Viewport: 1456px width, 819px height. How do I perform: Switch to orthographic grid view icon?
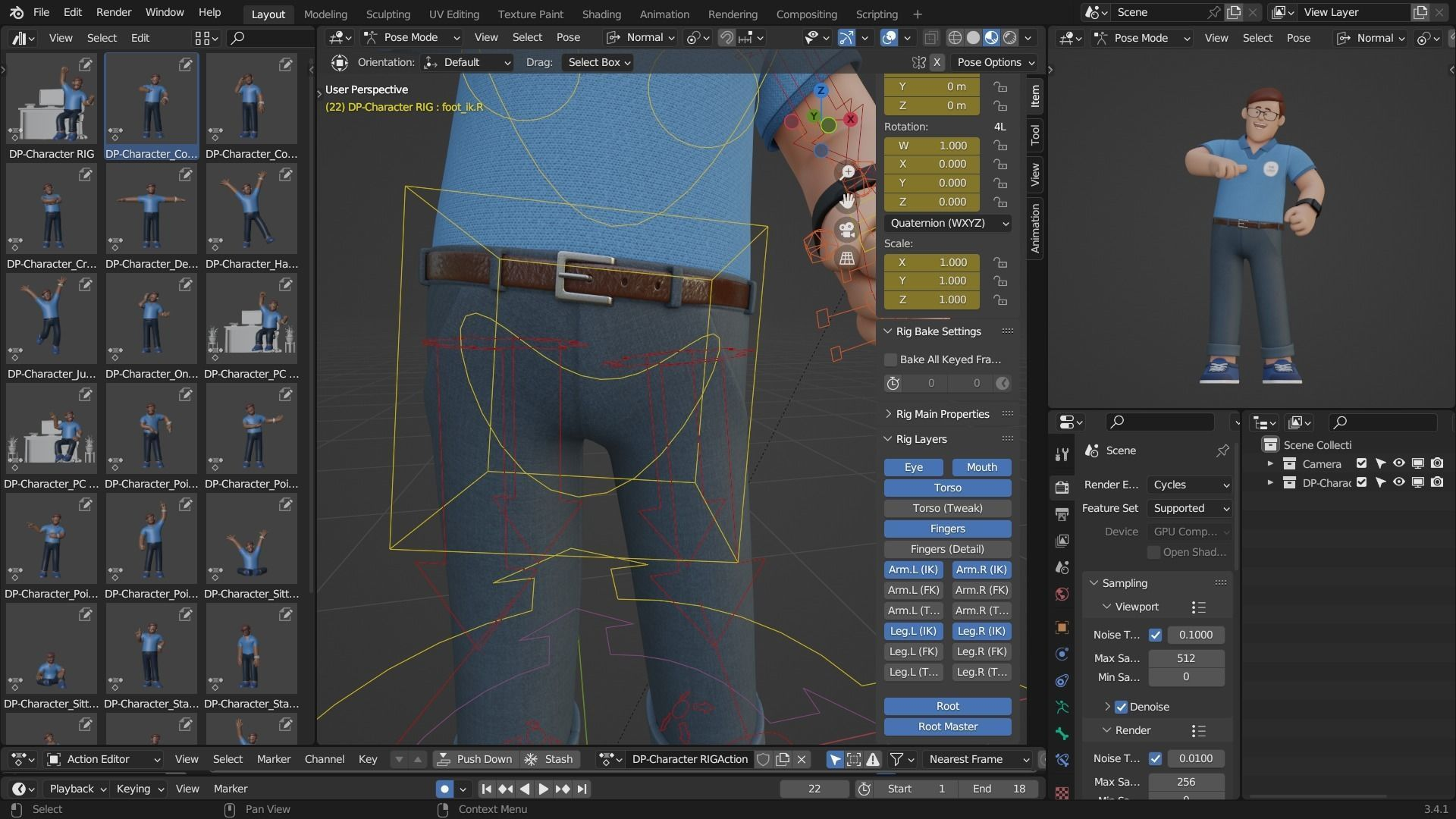[847, 259]
